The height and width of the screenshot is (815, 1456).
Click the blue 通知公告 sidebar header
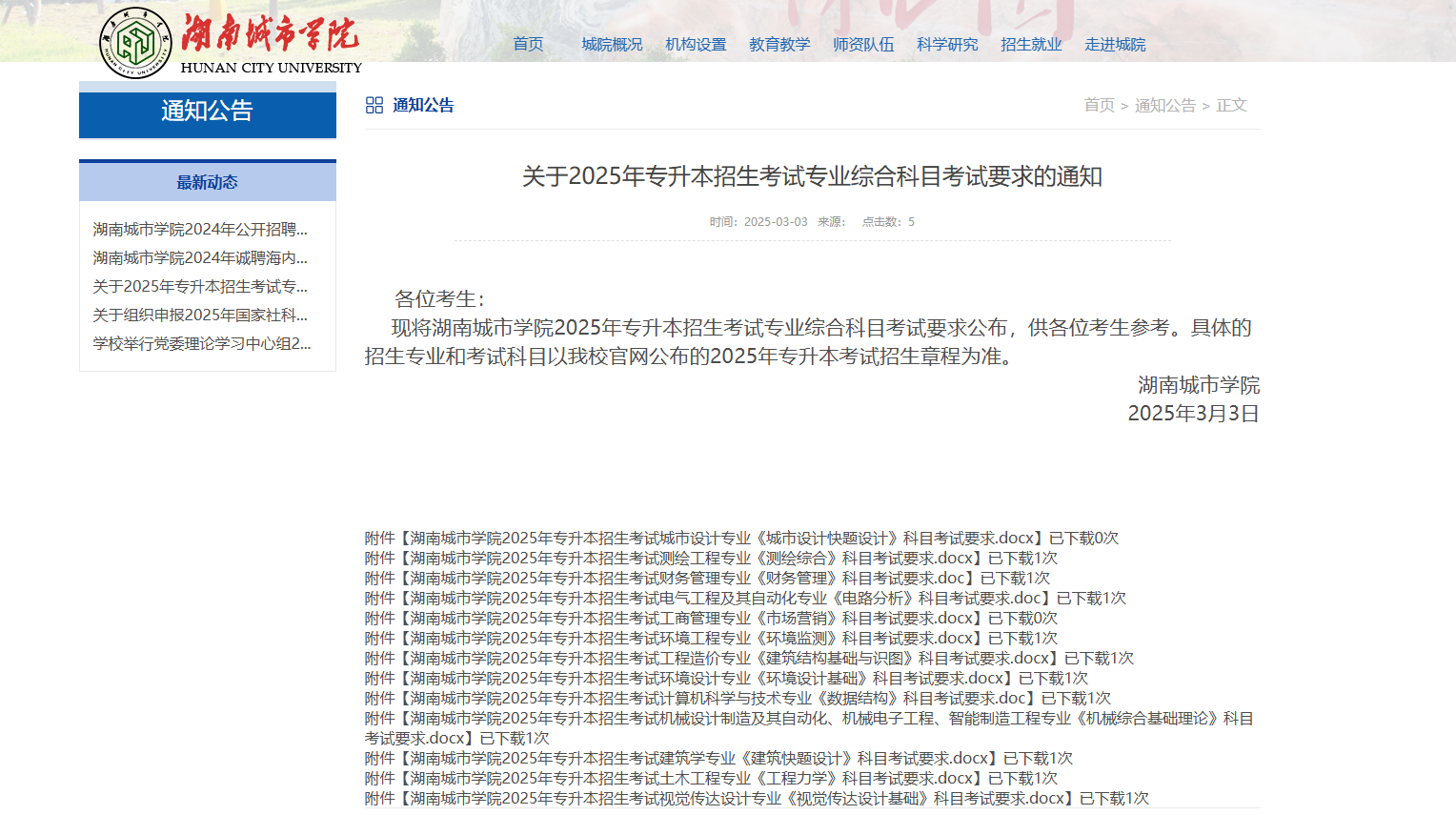tap(208, 111)
